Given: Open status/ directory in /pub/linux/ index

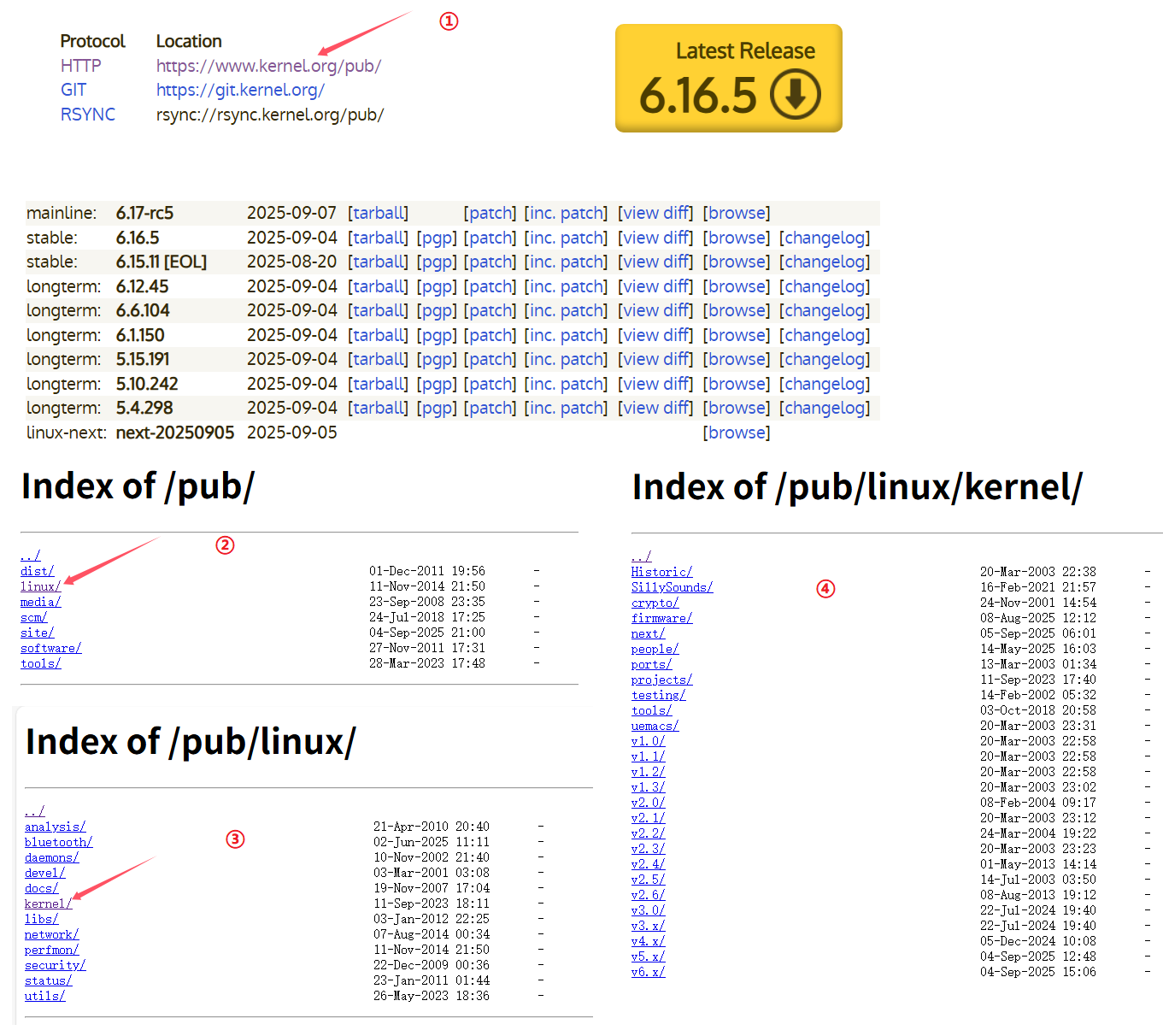Looking at the screenshot, I should point(48,980).
